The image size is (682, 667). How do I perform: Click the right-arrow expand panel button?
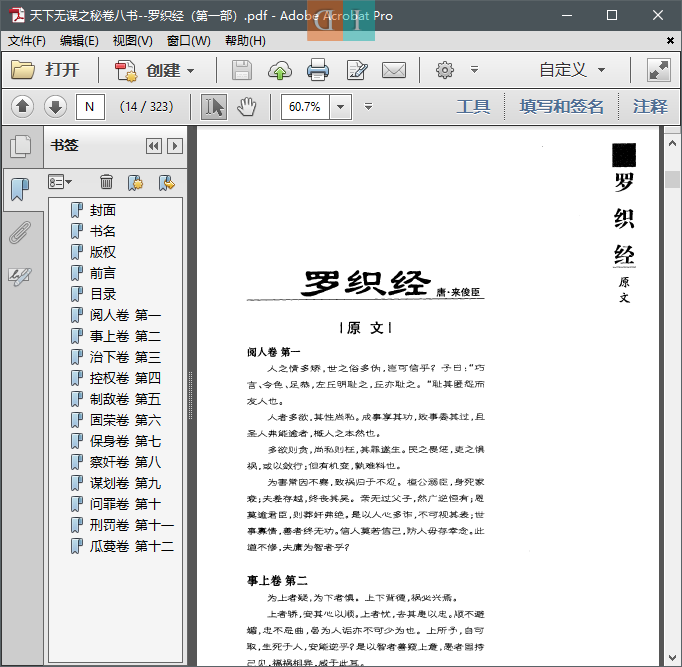point(175,146)
